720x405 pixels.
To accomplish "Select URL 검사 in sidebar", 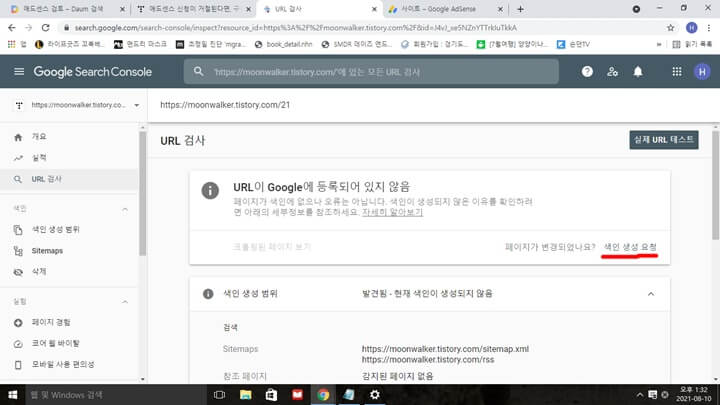I will point(69,179).
